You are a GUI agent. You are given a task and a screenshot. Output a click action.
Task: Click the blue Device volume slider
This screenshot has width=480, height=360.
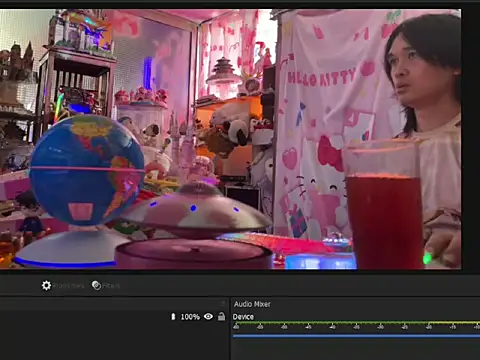(x=356, y=336)
